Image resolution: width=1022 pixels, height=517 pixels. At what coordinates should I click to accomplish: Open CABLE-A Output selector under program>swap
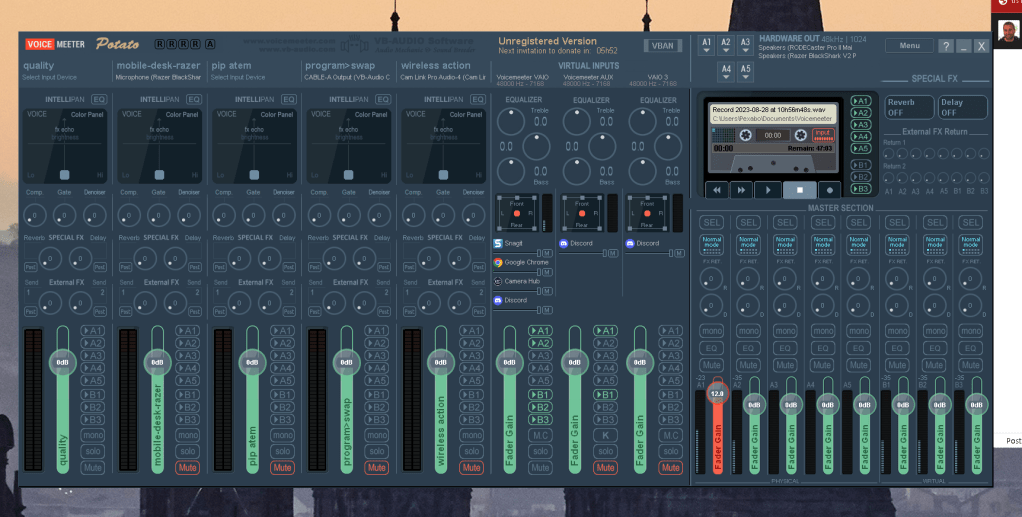point(347,77)
